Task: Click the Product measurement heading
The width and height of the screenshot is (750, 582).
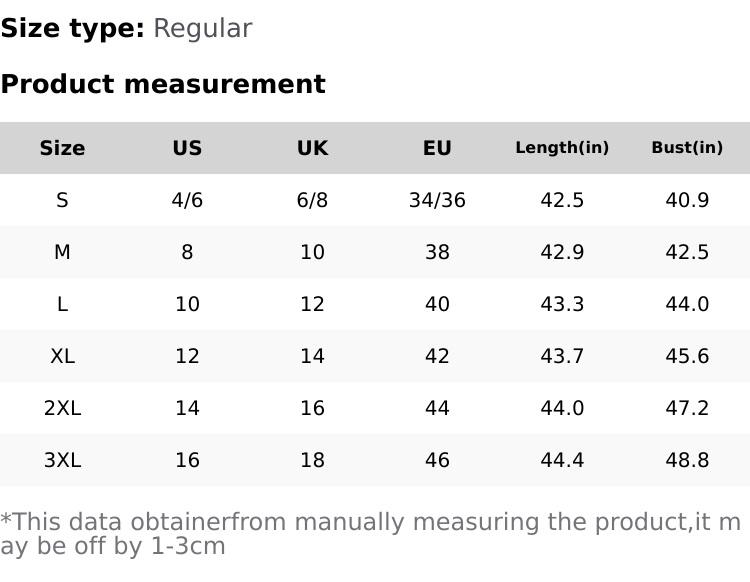Action: (163, 84)
